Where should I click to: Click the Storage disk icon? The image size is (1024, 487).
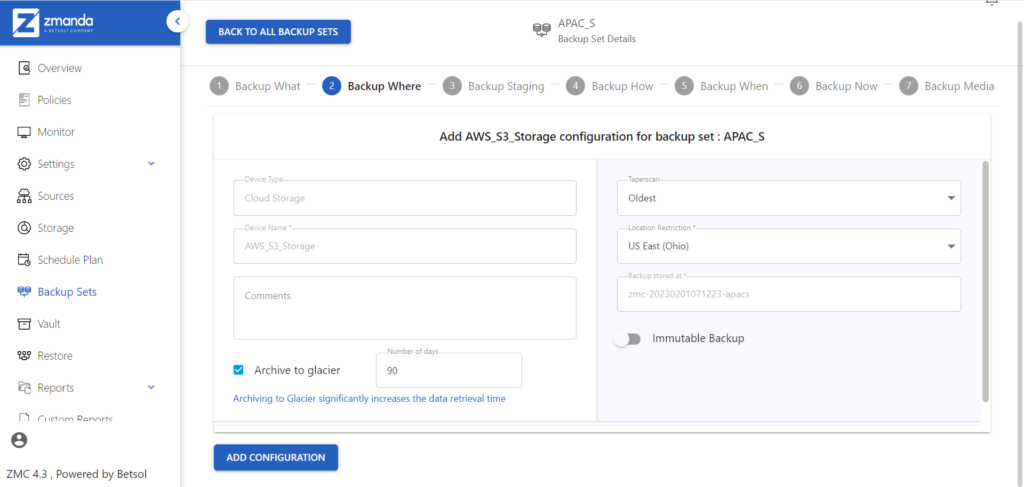pos(24,228)
